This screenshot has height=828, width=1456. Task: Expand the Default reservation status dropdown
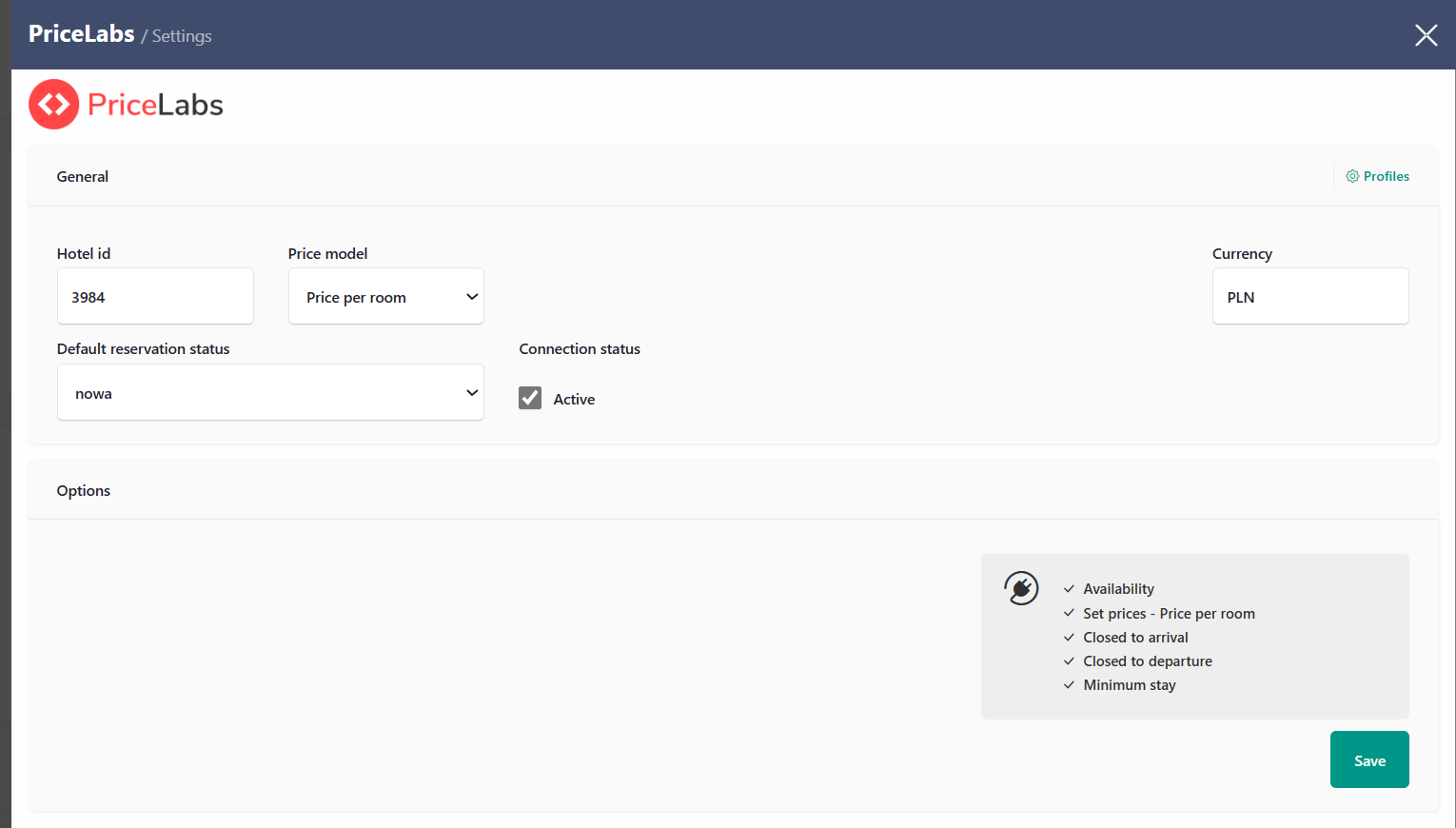pyautogui.click(x=270, y=392)
